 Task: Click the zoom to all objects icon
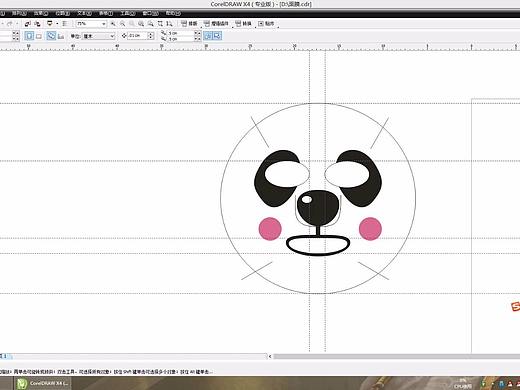pos(141,24)
